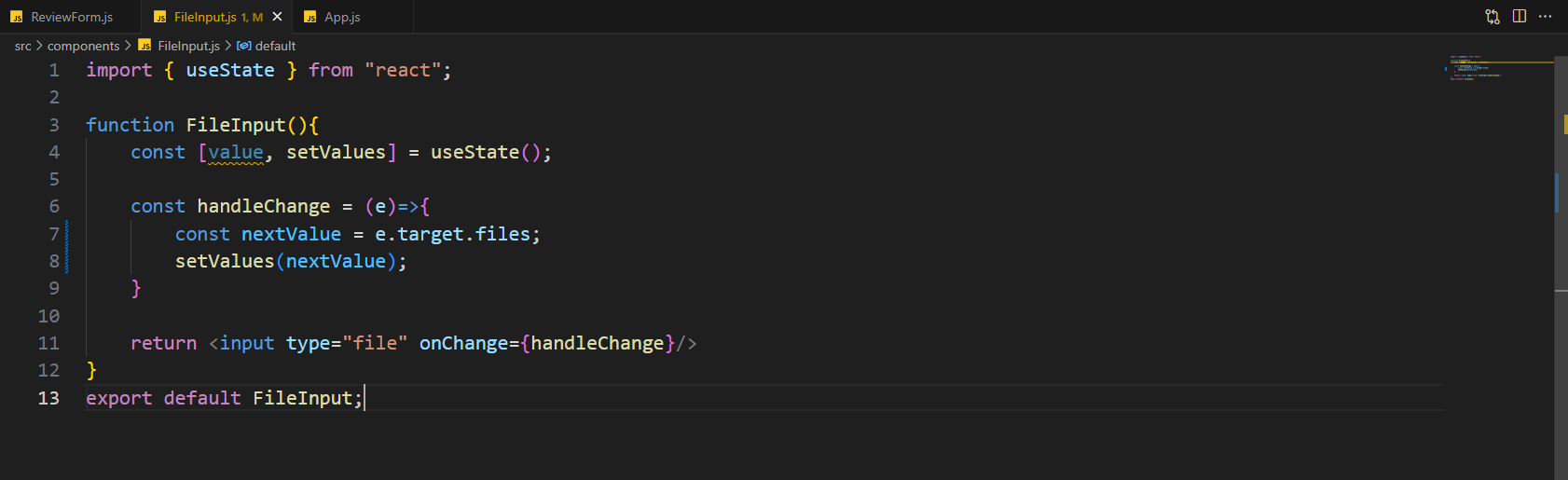Click the JS icon on ReviewForm.js tab

coord(17,17)
